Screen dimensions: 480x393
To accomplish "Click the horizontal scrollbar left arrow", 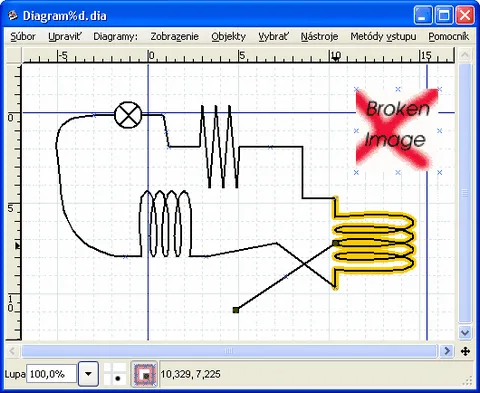I will 12,351.
